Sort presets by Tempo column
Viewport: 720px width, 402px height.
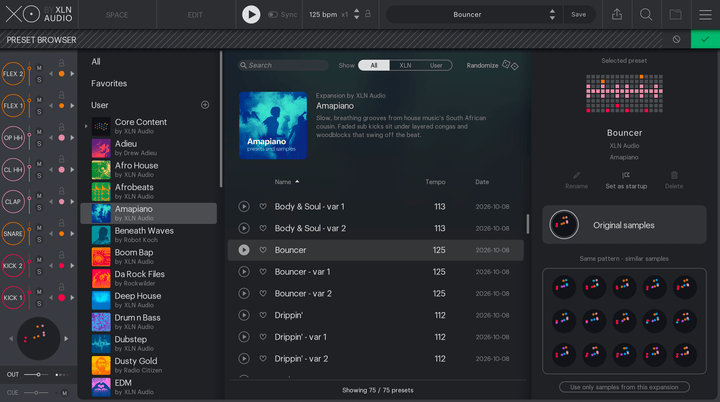[435, 182]
